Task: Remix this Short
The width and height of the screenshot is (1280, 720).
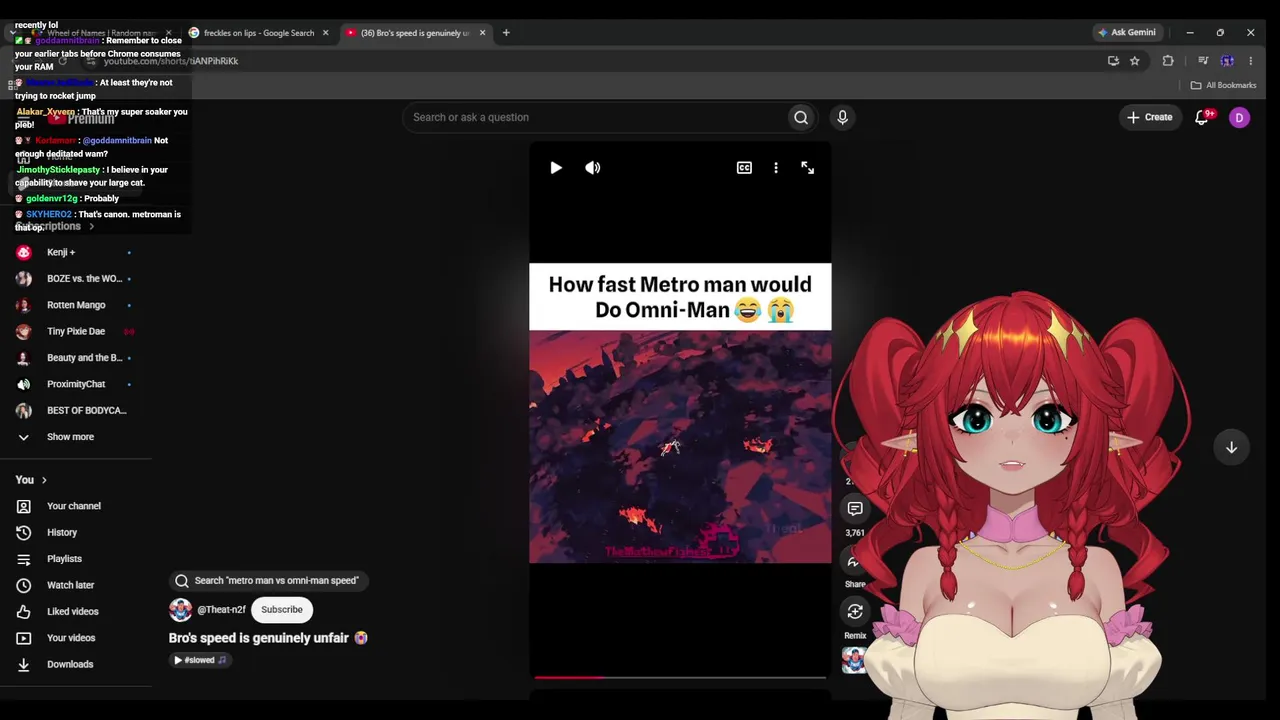Action: point(855,611)
